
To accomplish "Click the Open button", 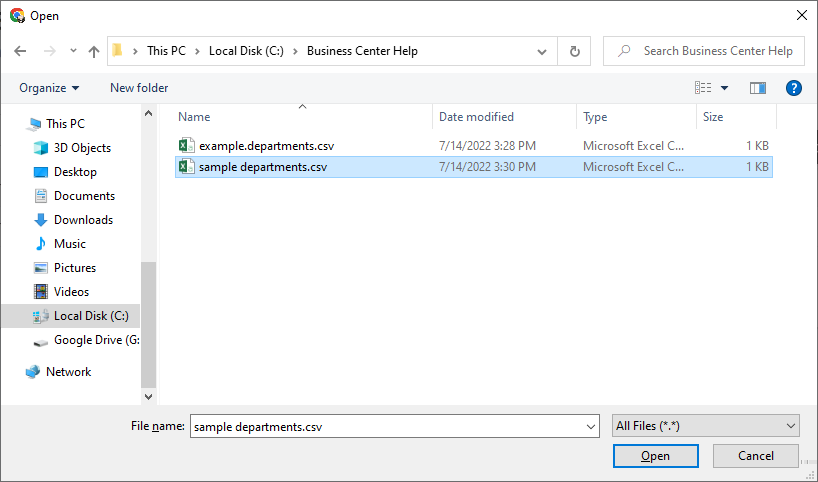I will pos(655,456).
